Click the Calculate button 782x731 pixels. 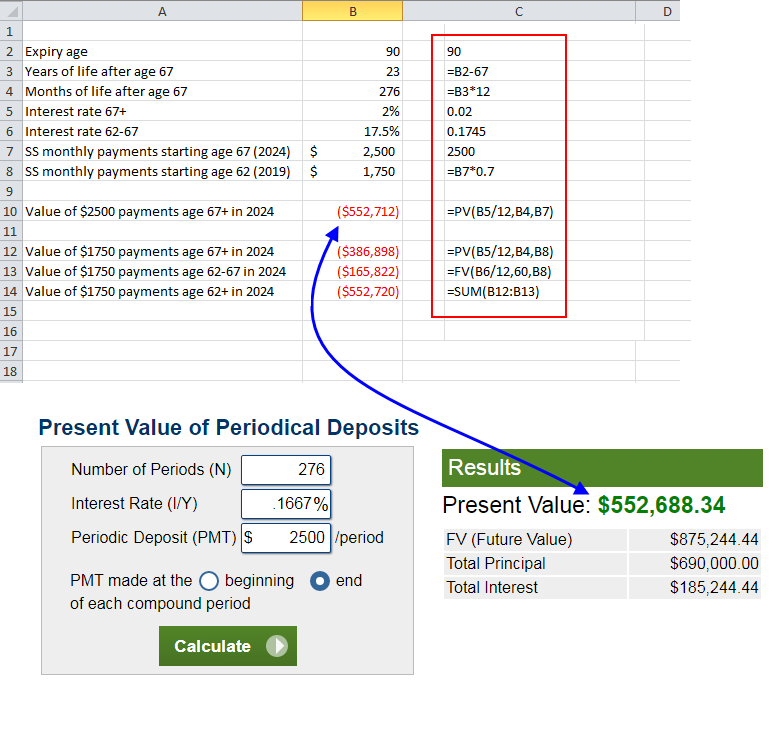[x=227, y=646]
